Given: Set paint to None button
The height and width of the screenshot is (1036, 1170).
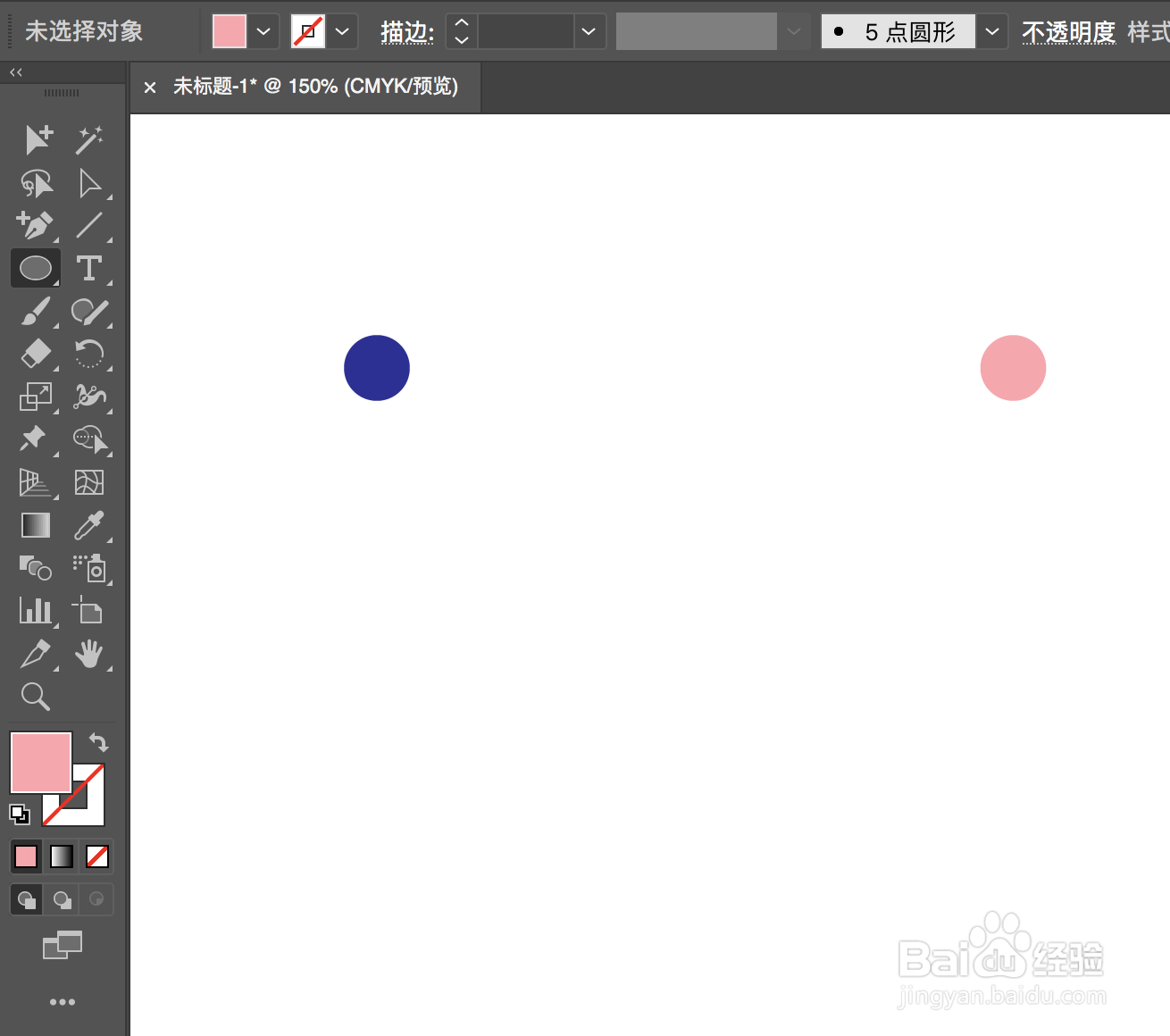Looking at the screenshot, I should [97, 856].
